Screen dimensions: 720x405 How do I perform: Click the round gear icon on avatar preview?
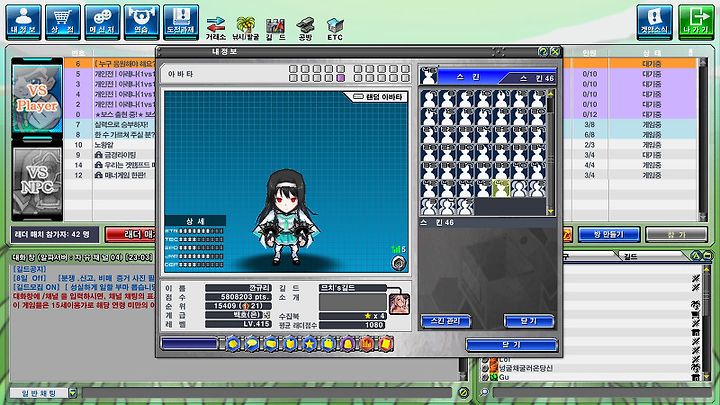[398, 263]
